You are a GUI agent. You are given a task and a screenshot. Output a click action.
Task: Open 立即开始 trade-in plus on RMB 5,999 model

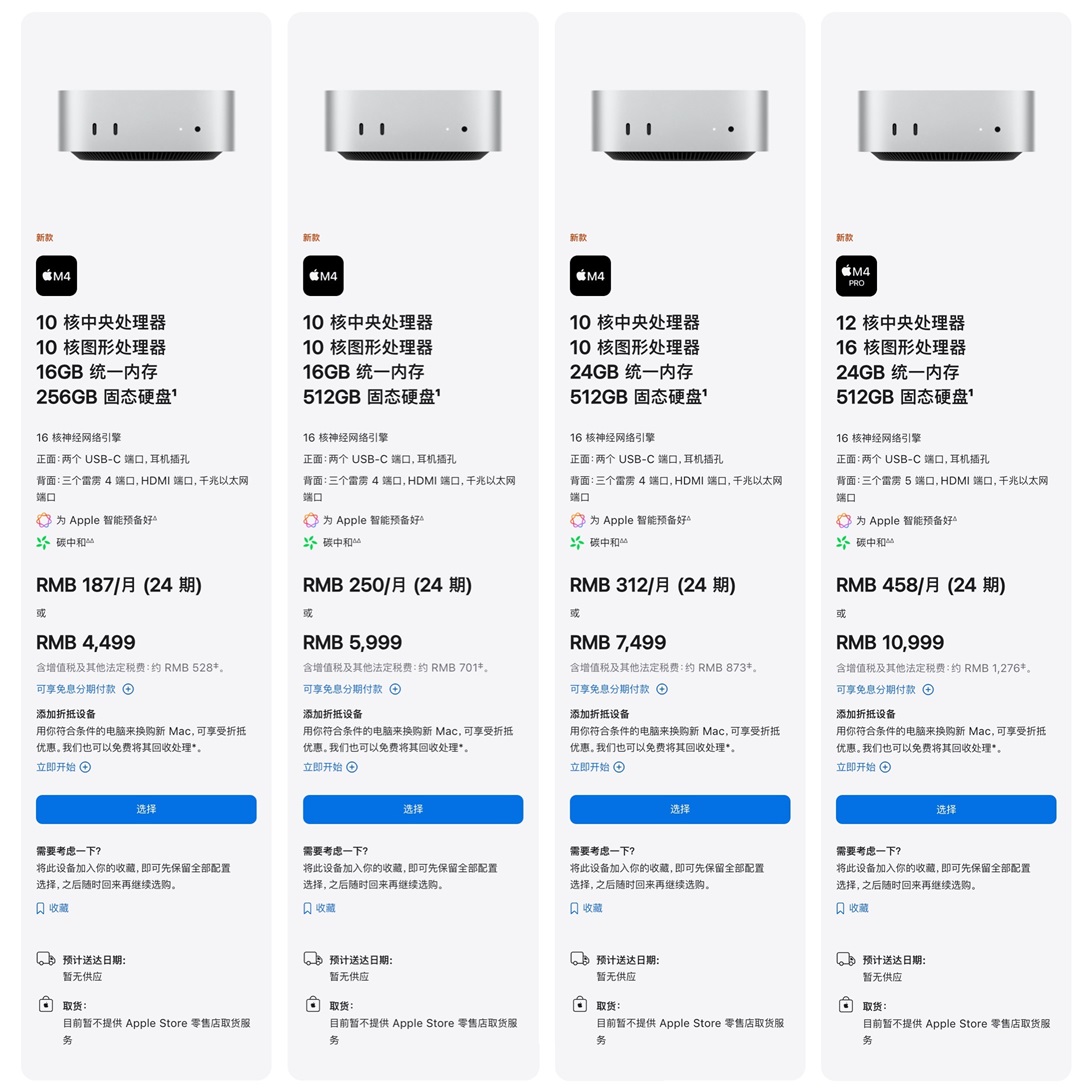point(352,767)
